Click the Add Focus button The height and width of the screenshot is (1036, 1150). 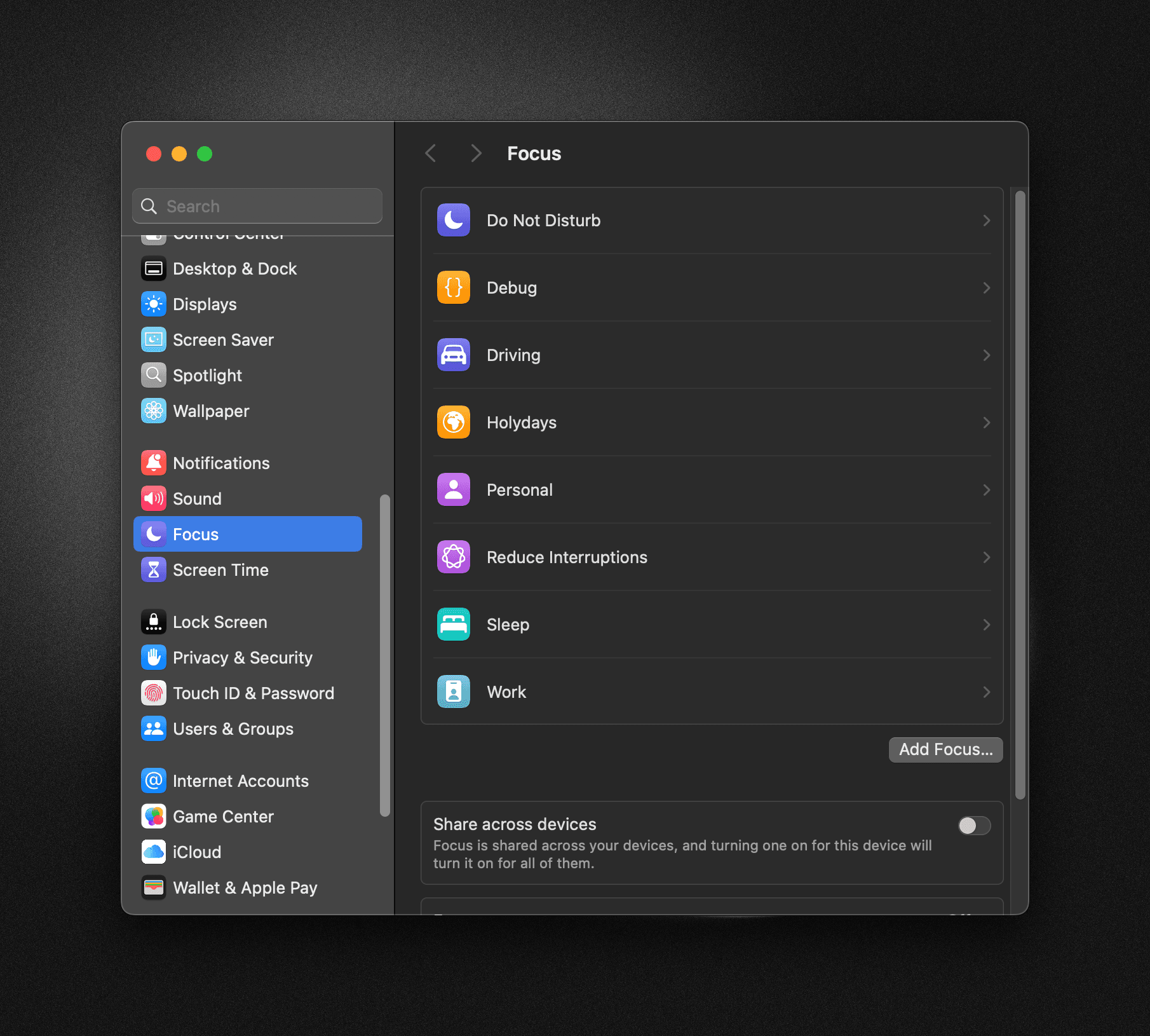[x=945, y=749]
